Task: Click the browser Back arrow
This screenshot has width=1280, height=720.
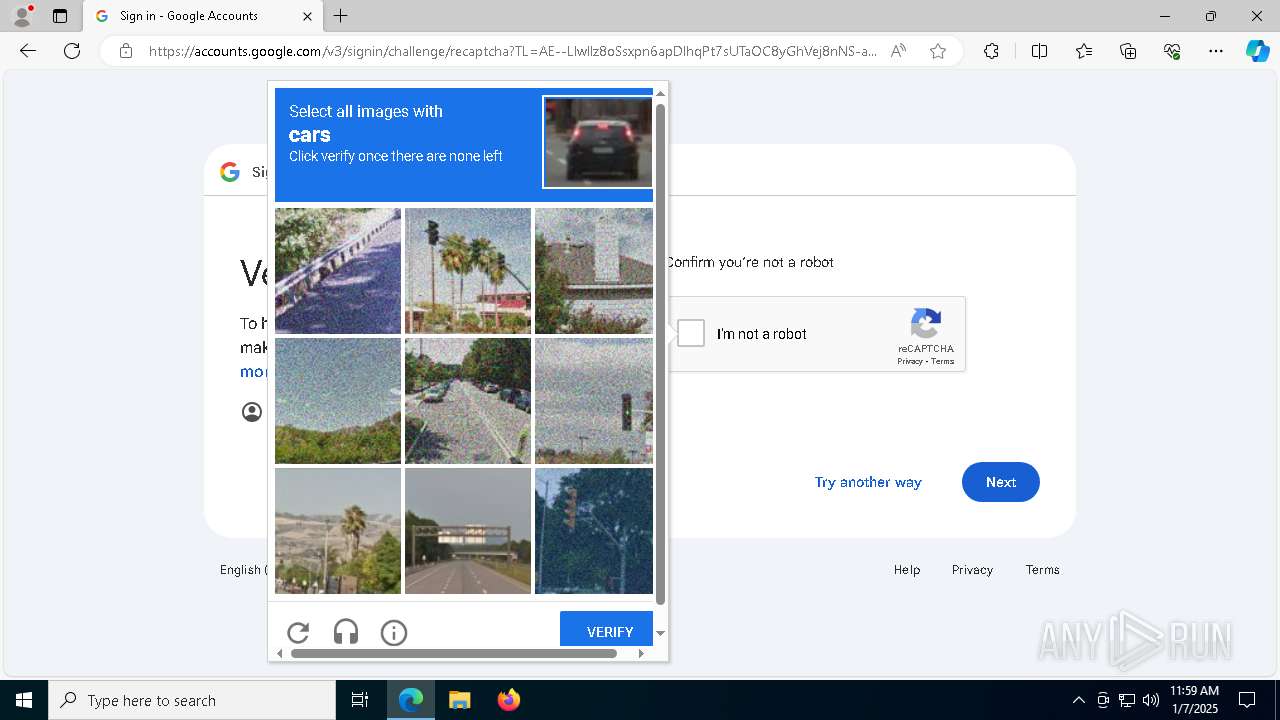Action: 28,51
